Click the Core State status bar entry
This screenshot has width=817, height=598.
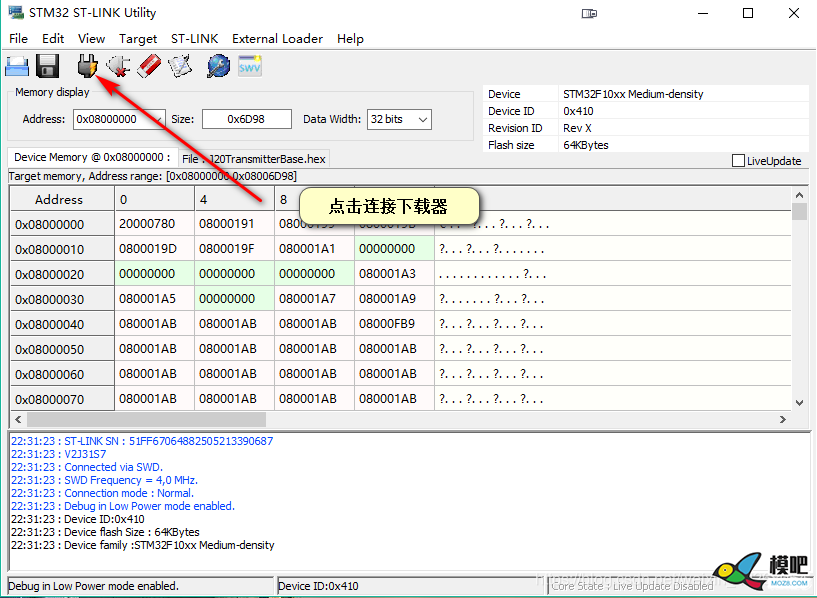[x=632, y=586]
